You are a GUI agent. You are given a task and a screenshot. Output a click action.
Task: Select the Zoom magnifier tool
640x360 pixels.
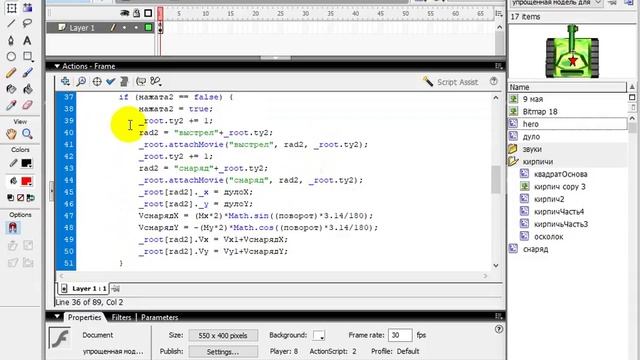click(27, 134)
